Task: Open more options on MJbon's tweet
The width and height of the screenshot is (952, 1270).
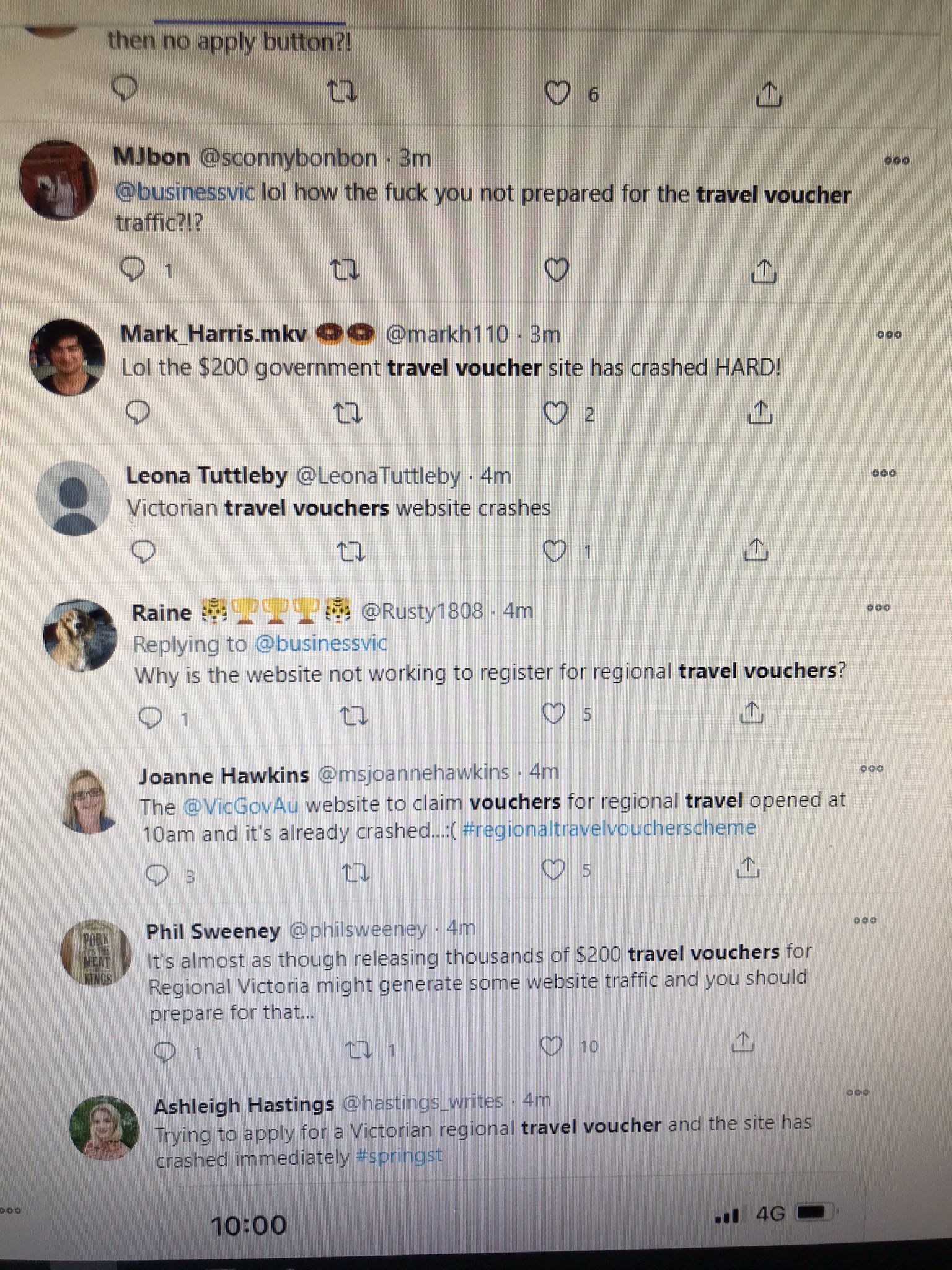Action: click(896, 161)
